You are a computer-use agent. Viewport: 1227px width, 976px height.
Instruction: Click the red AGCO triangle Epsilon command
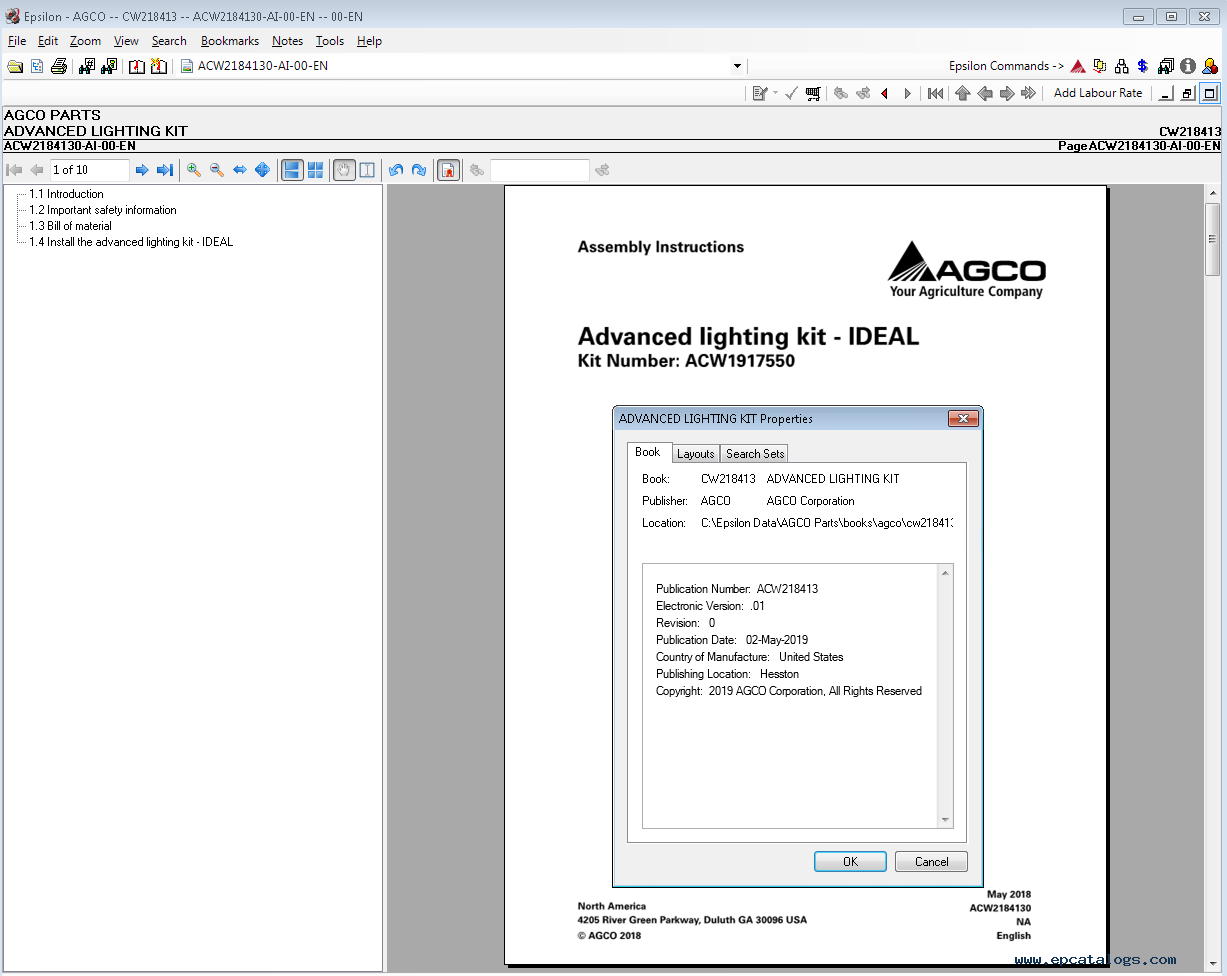[1078, 66]
